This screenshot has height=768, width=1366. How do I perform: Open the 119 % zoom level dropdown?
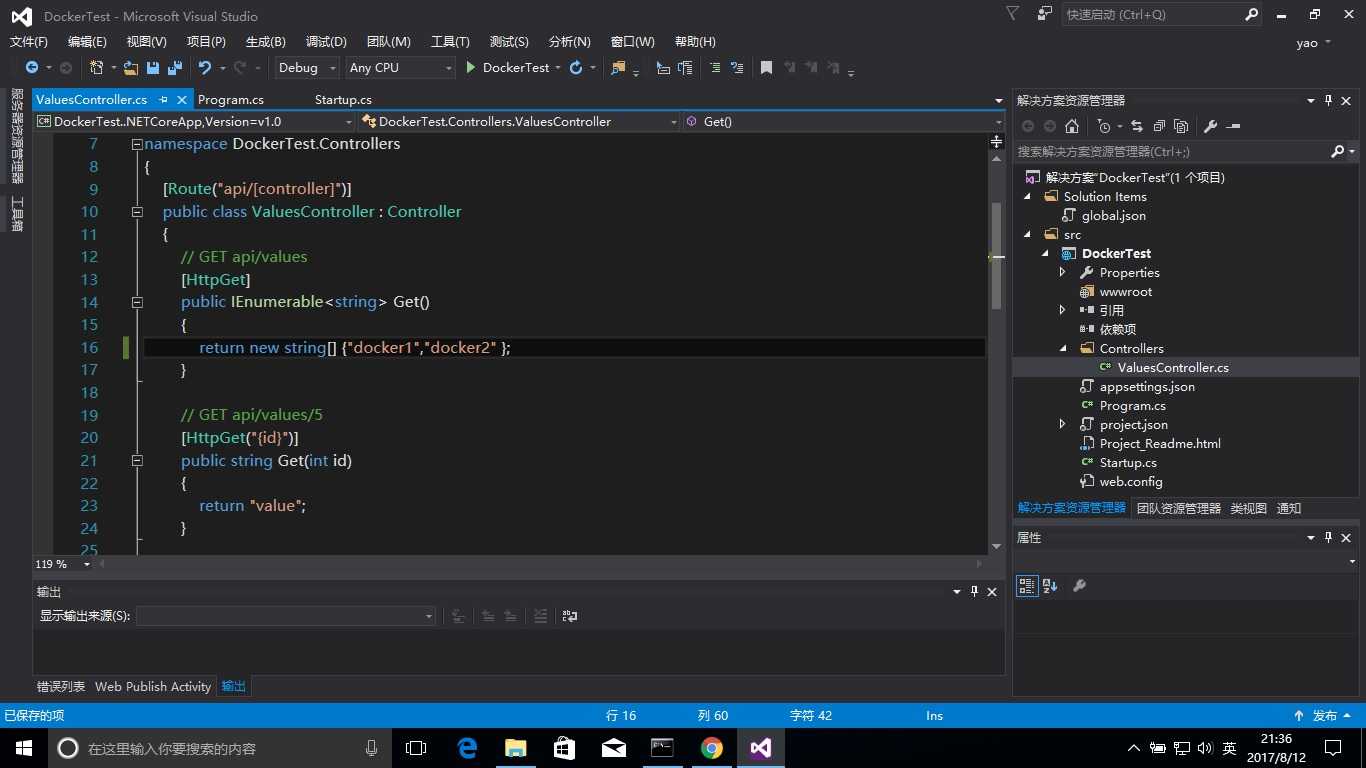point(87,564)
